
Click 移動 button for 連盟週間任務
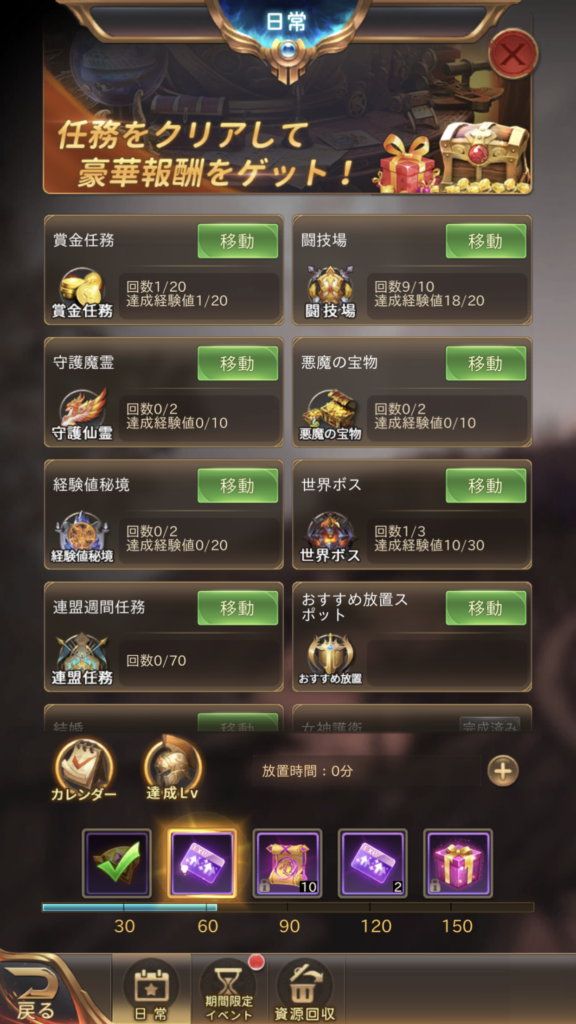tap(238, 608)
